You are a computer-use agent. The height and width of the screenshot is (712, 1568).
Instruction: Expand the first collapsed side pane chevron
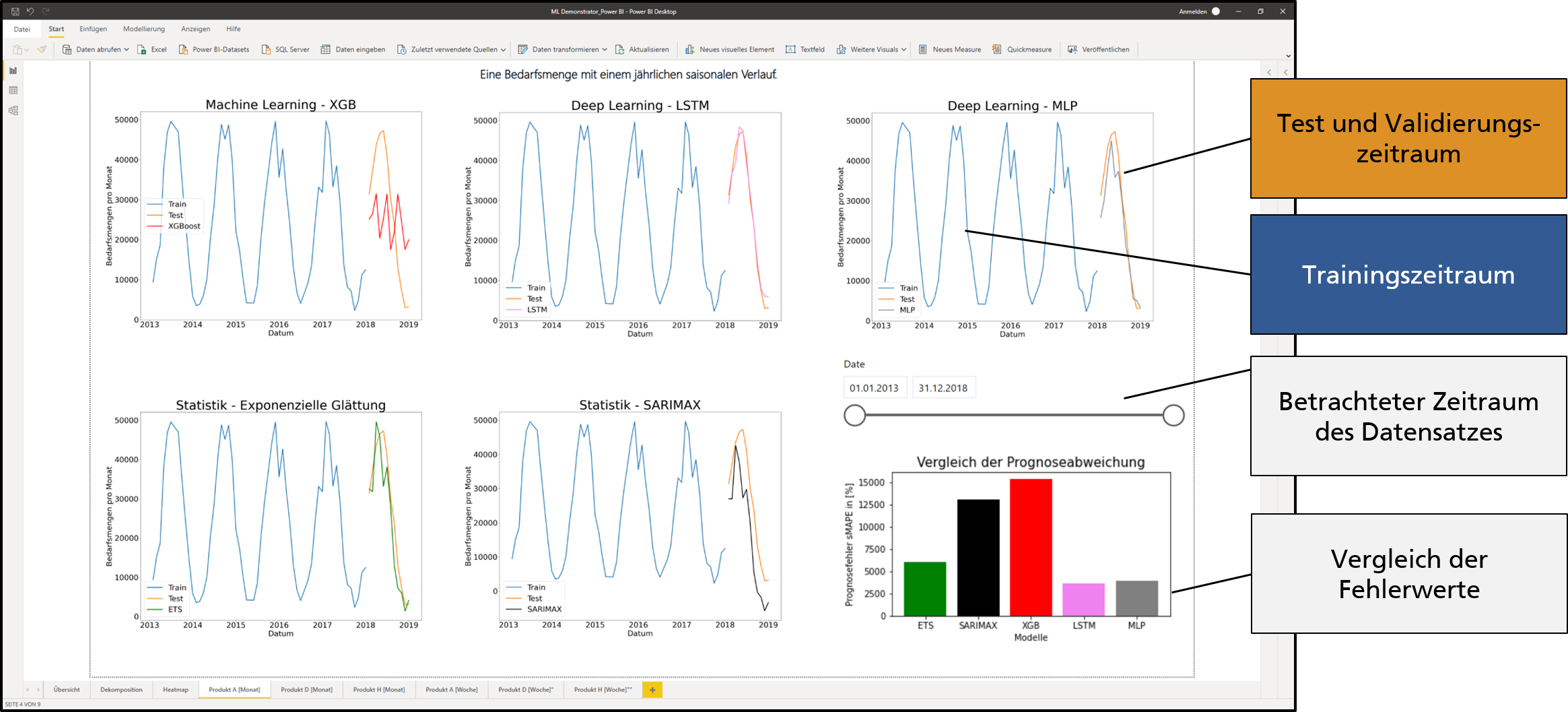(x=1269, y=72)
